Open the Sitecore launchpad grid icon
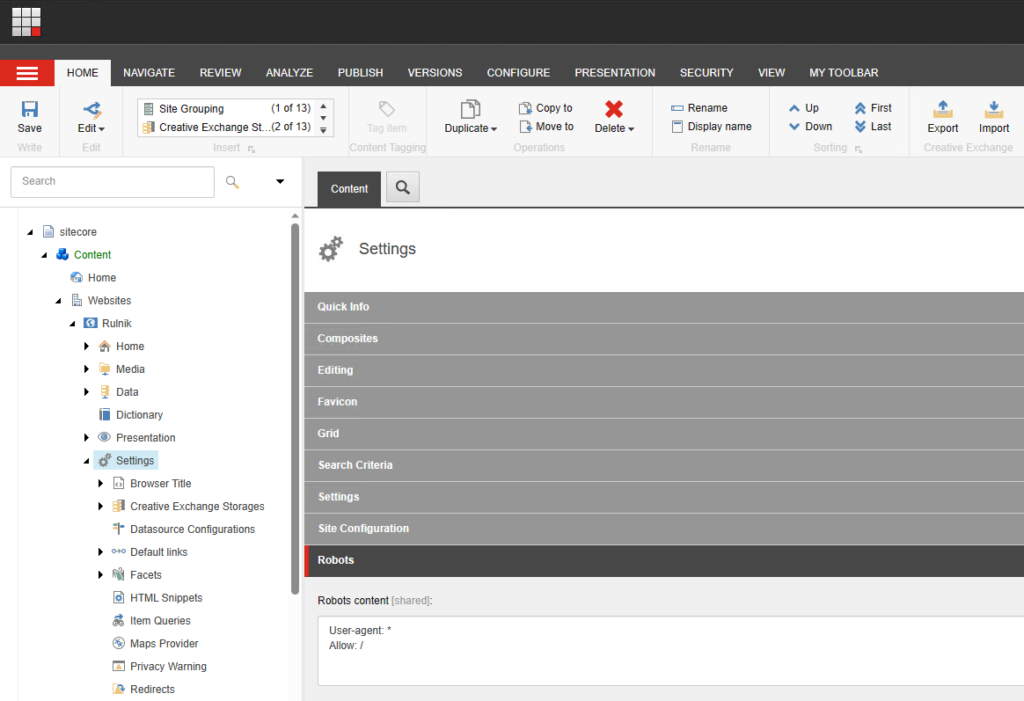The image size is (1024, 701). (x=26, y=21)
